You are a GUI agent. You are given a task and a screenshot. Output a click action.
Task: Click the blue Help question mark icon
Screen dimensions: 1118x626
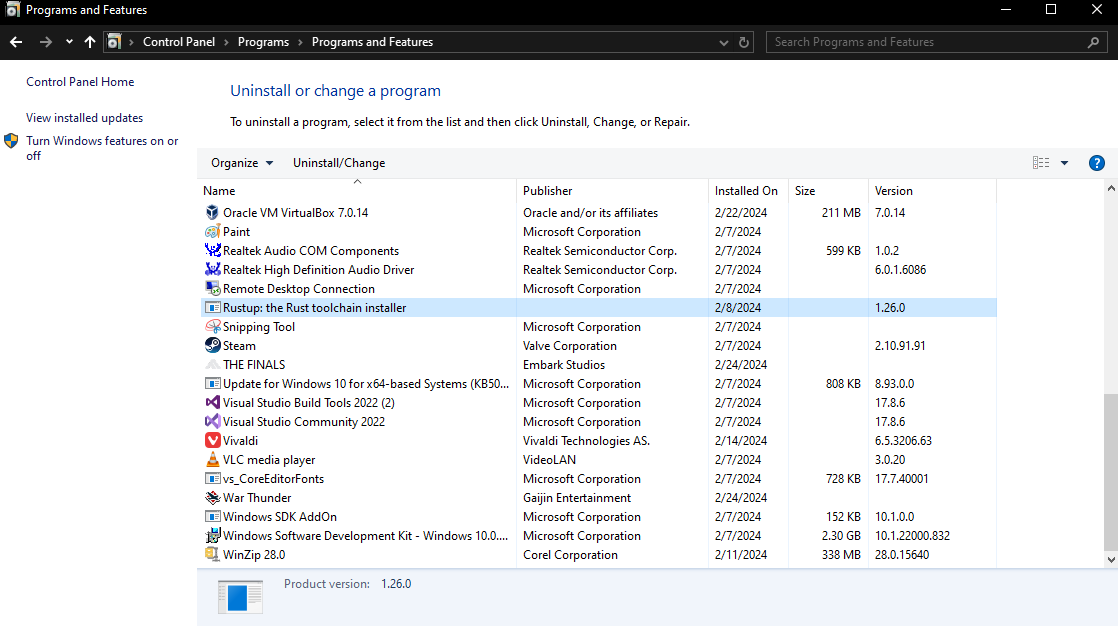(x=1097, y=162)
